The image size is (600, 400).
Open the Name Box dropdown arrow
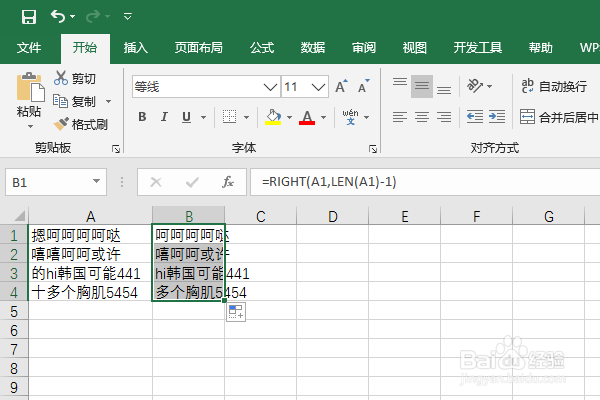click(96, 181)
